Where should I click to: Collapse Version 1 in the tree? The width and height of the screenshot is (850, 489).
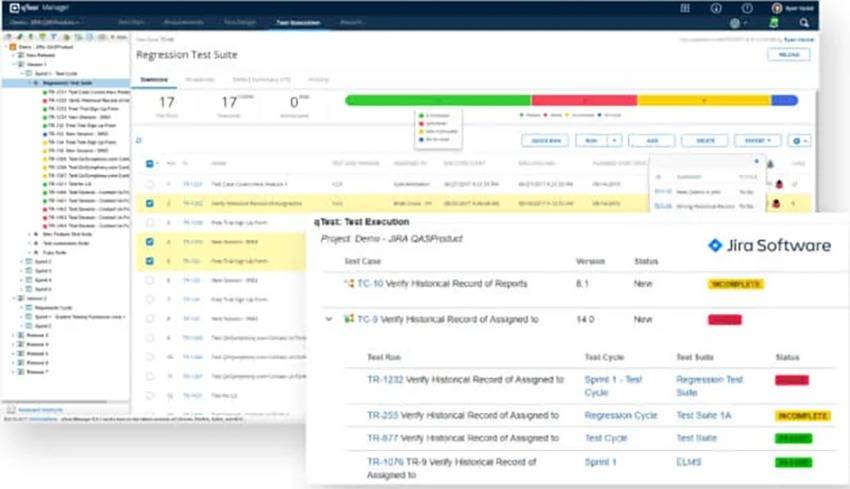pyautogui.click(x=13, y=64)
